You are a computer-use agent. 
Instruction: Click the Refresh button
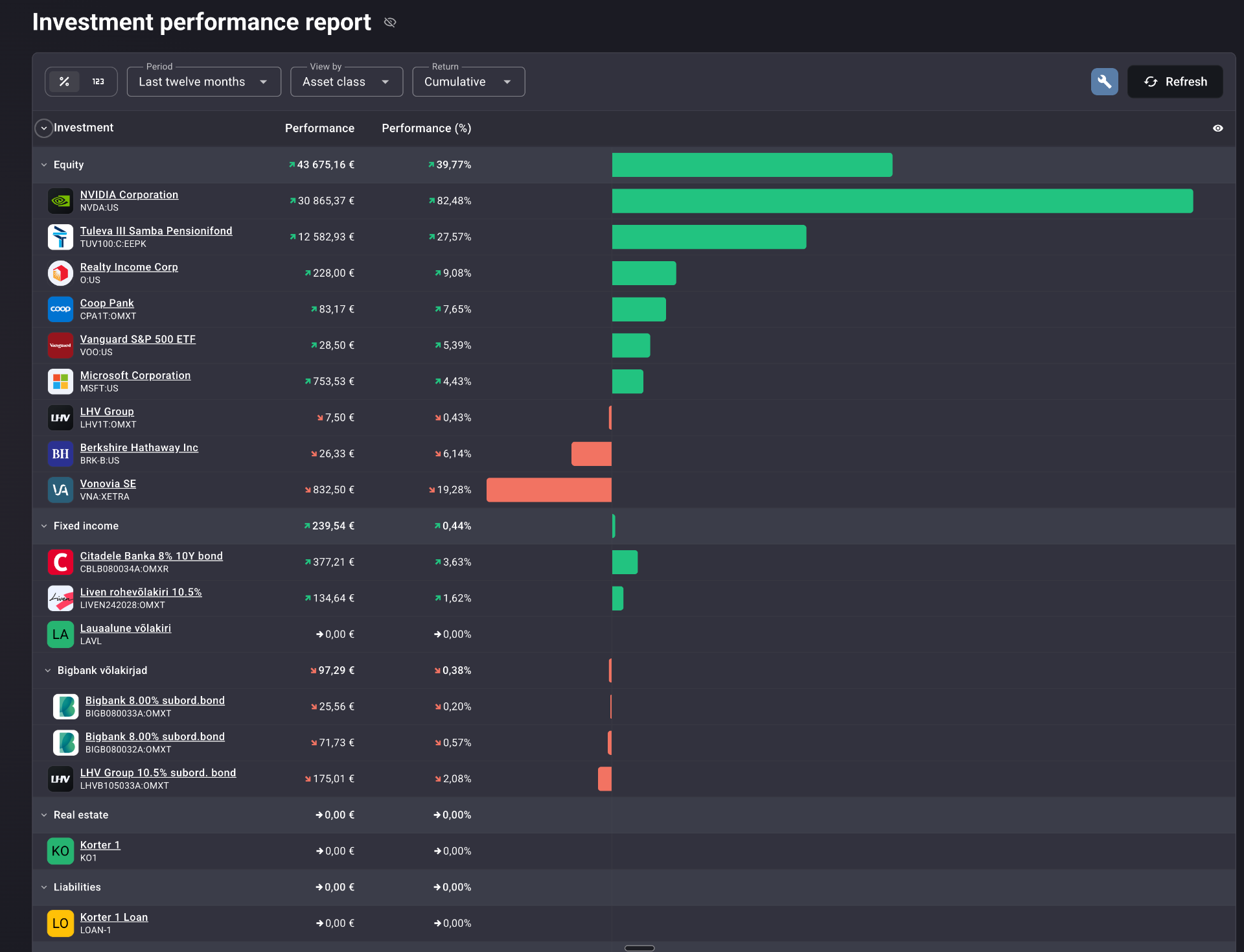point(1175,82)
